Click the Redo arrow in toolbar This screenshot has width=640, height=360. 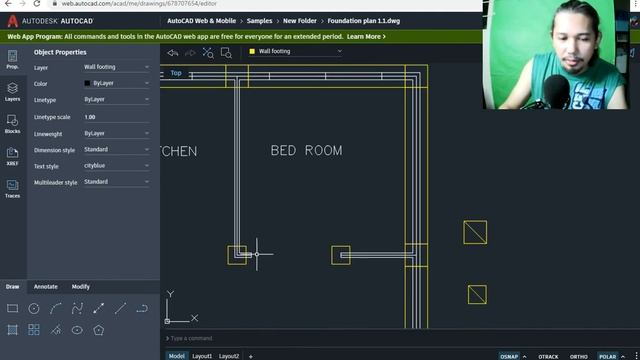(x=190, y=53)
